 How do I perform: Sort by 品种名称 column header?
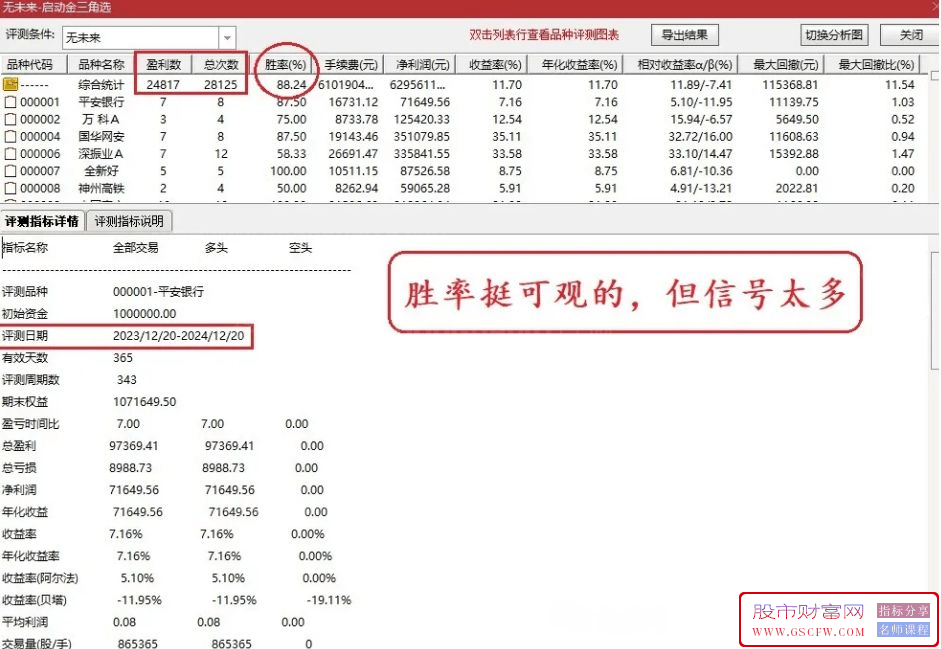(100, 64)
